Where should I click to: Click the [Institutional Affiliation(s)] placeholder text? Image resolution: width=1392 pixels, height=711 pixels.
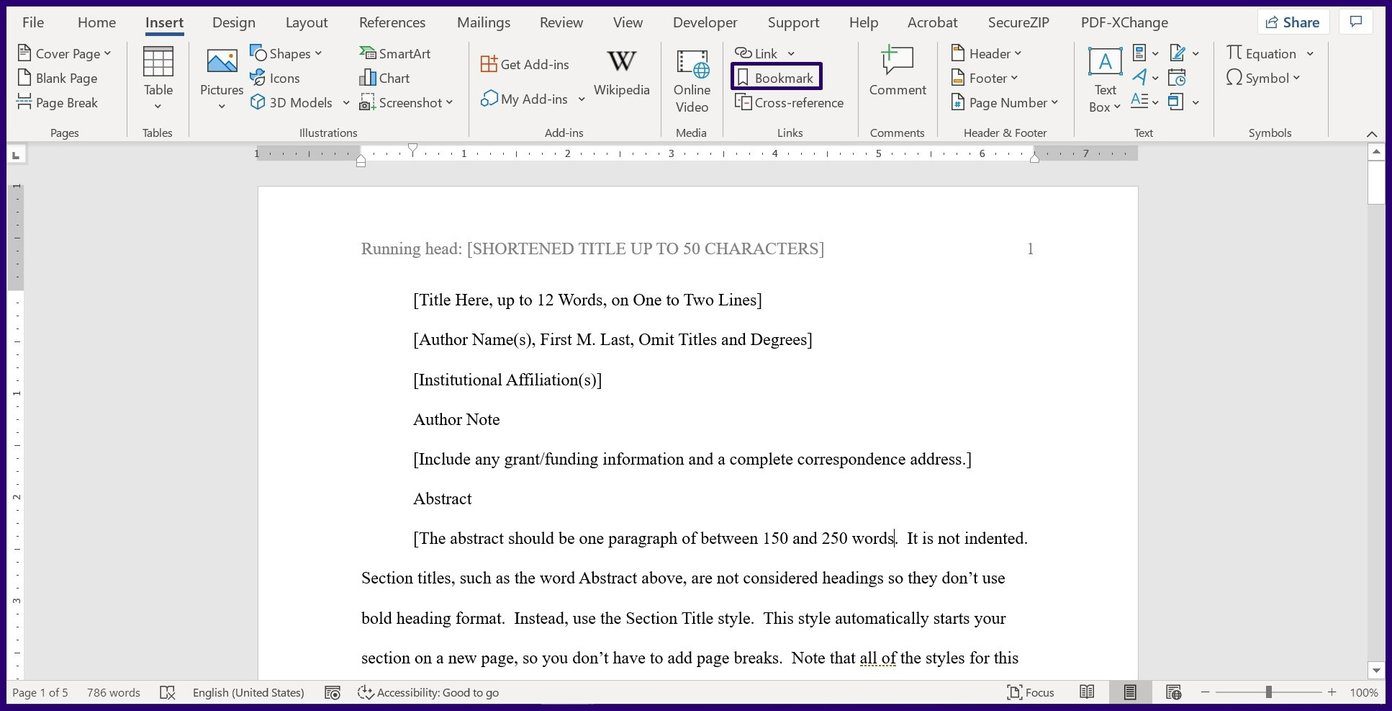coord(508,380)
